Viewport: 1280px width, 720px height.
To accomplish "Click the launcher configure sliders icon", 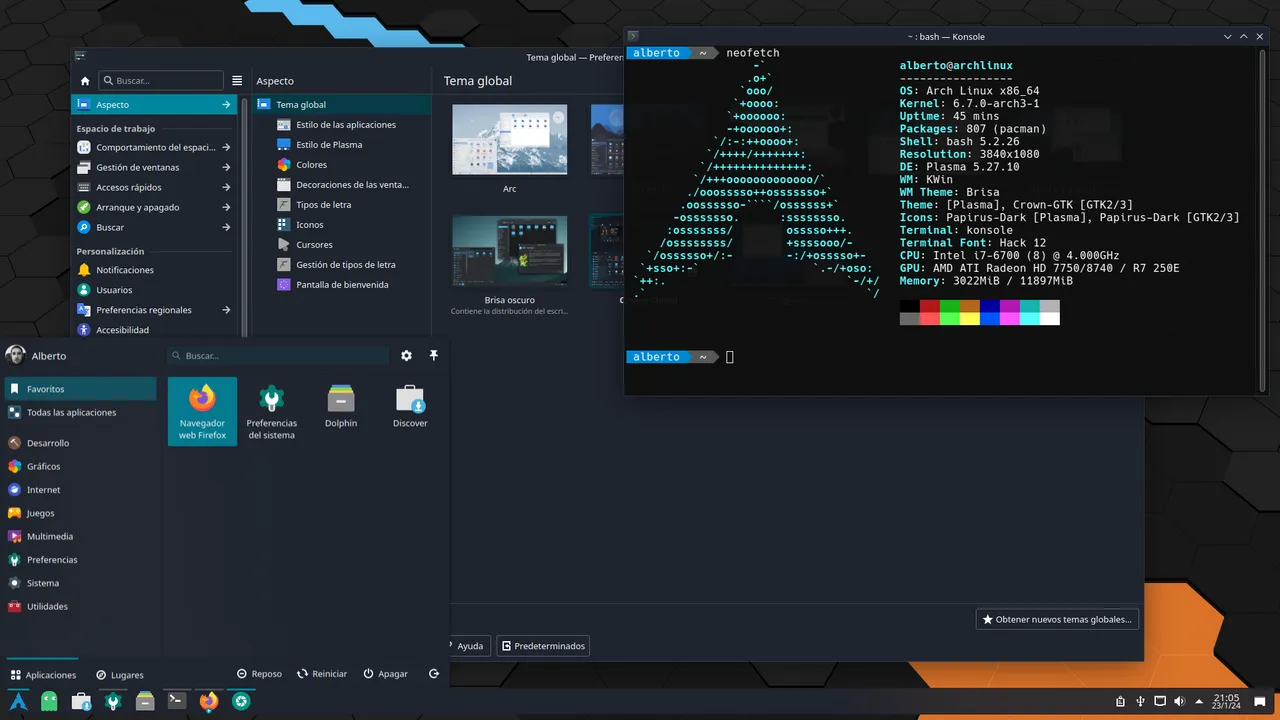I will pyautogui.click(x=406, y=355).
